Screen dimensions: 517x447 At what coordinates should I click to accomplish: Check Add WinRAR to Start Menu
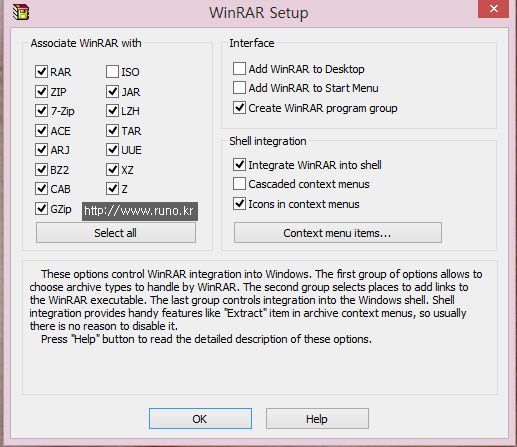(239, 88)
